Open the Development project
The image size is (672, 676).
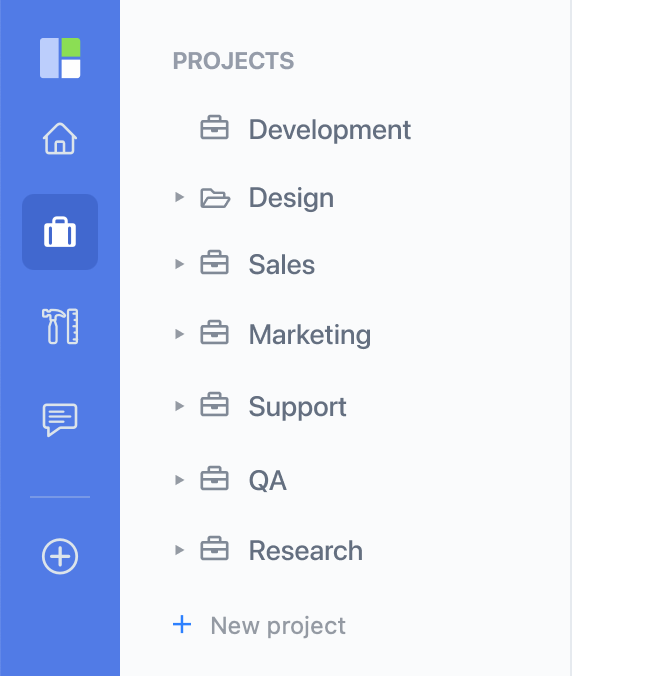tap(330, 129)
